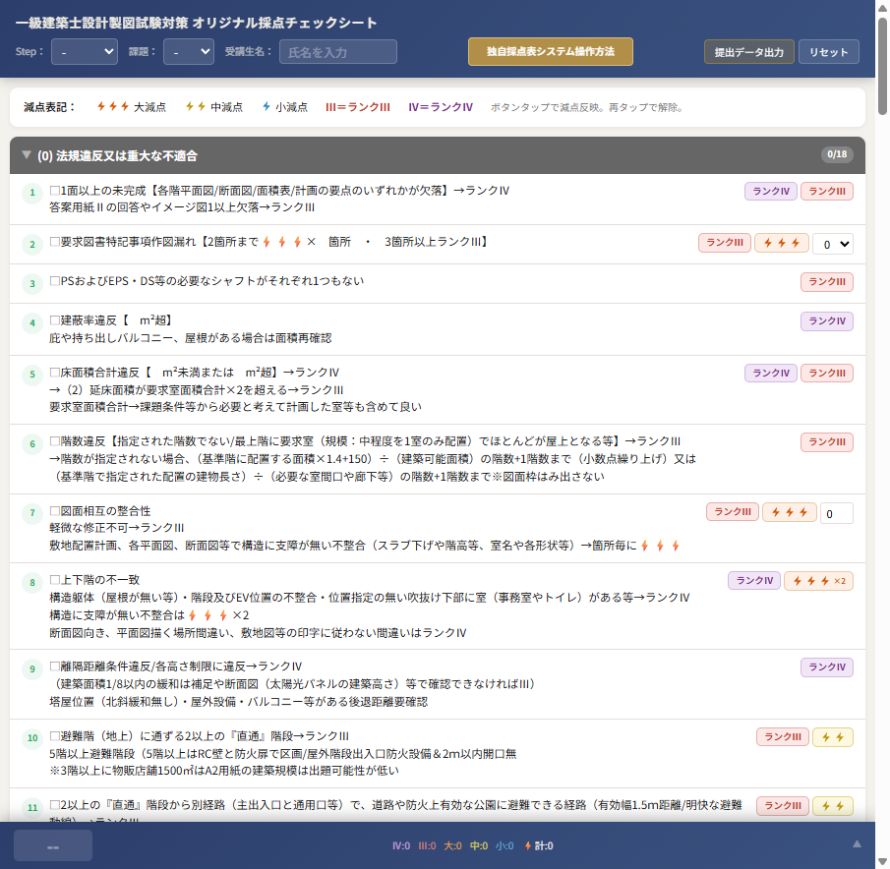Click 小:0 counter in bottom bar

pyautogui.click(x=505, y=846)
